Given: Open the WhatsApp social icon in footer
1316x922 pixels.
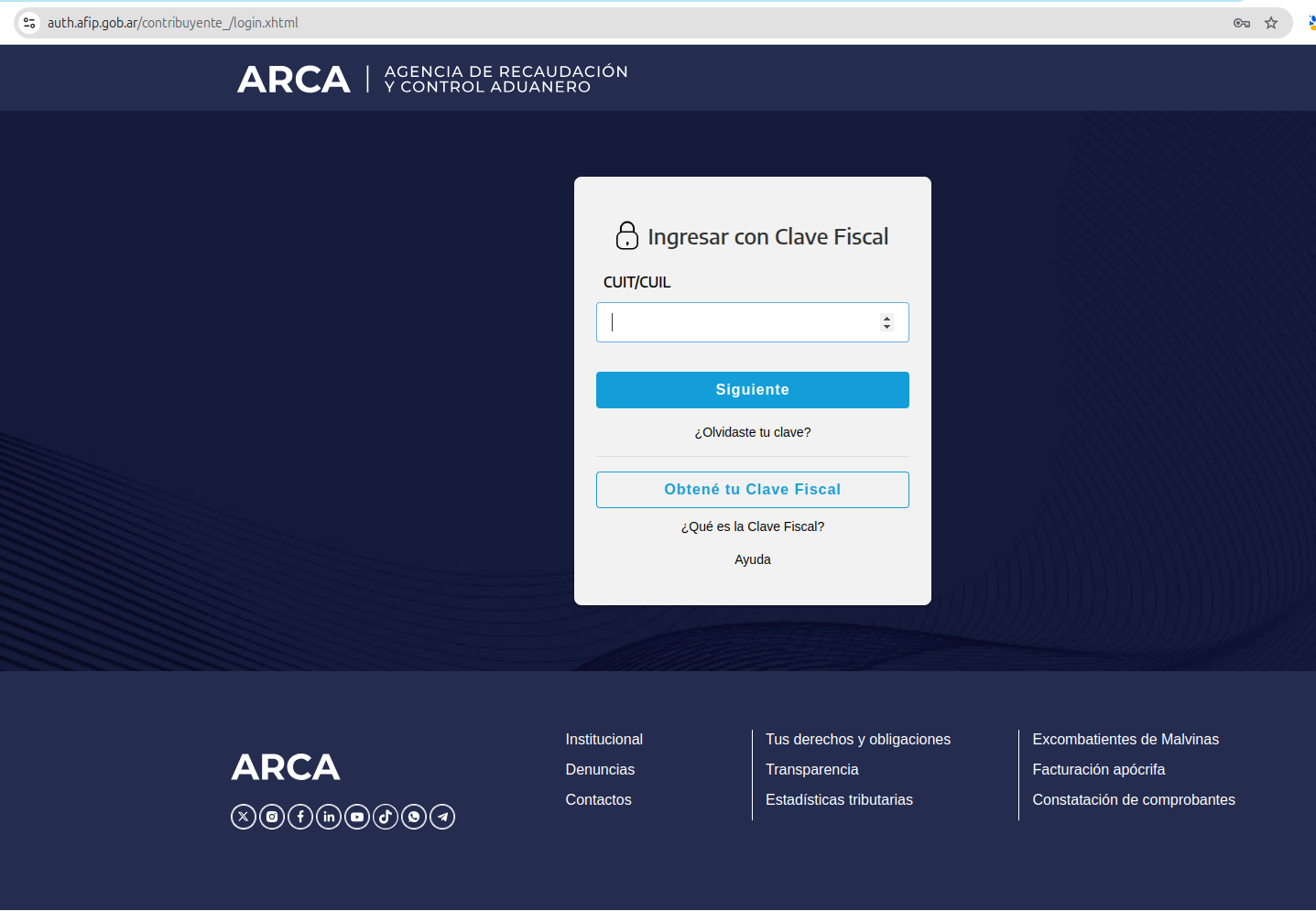Looking at the screenshot, I should click(x=414, y=817).
